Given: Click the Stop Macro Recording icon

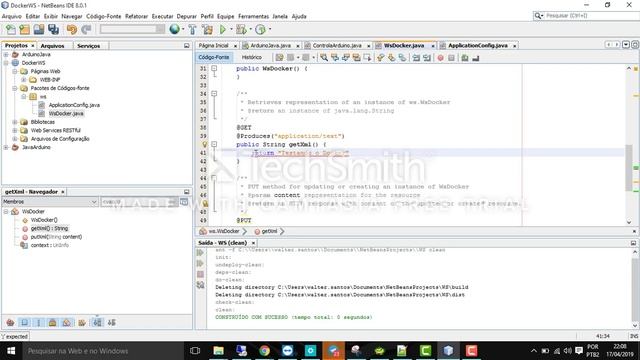Looking at the screenshot, I should pyautogui.click(x=451, y=58).
